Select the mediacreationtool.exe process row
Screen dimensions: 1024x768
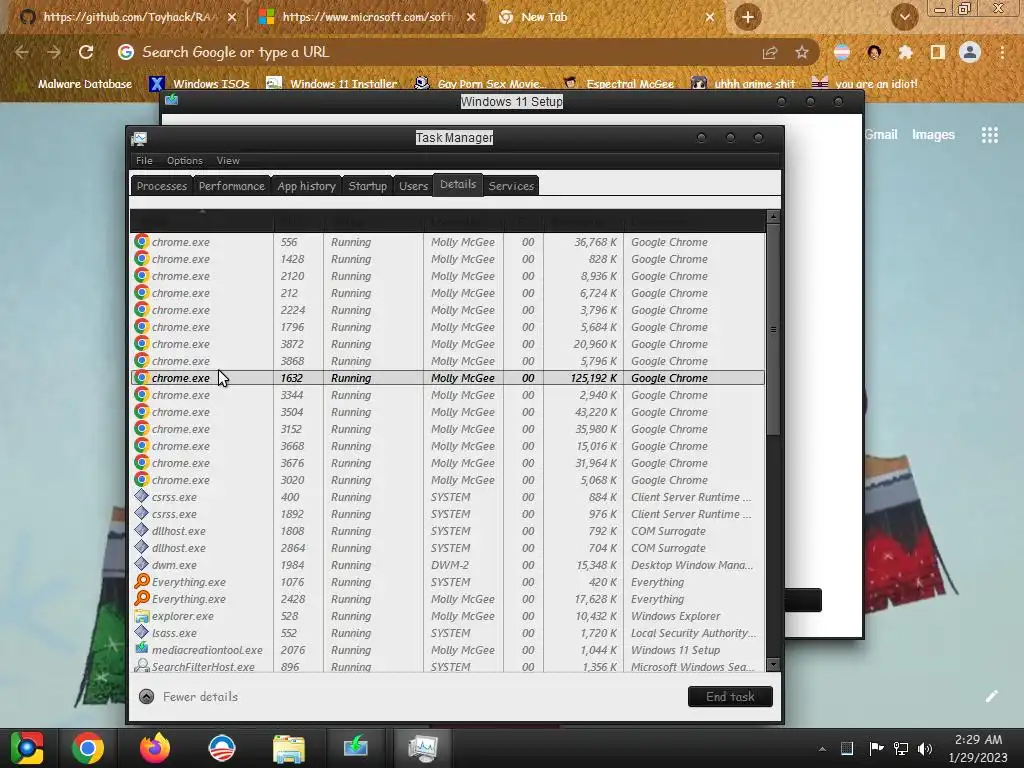click(448, 650)
